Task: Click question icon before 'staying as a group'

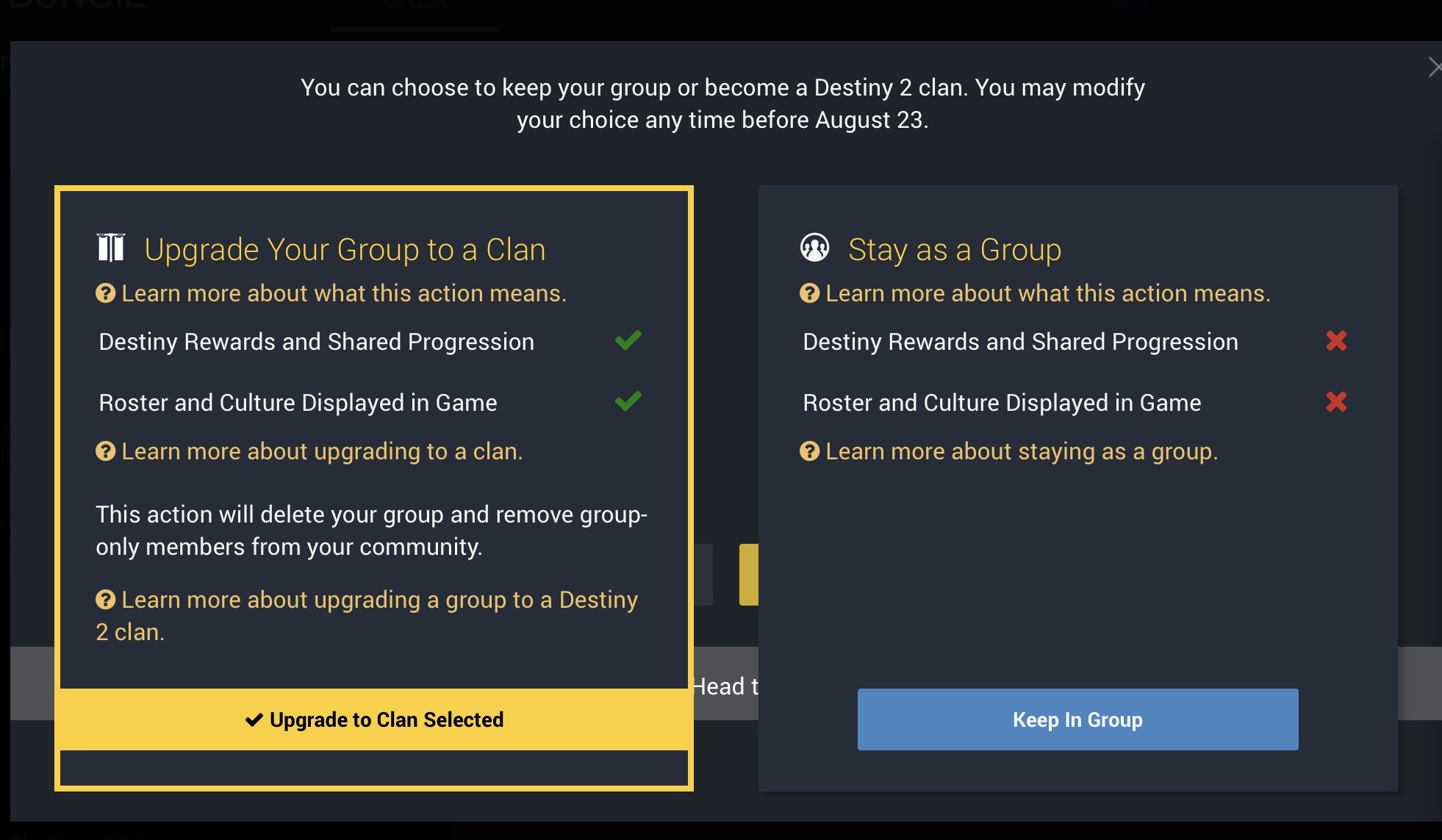Action: 809,451
